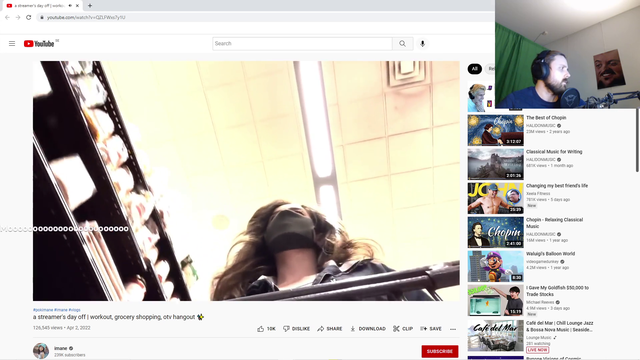This screenshot has width=640, height=360.
Task: Click the title I Gave My Goldfish $50,000
Action: pos(557,291)
